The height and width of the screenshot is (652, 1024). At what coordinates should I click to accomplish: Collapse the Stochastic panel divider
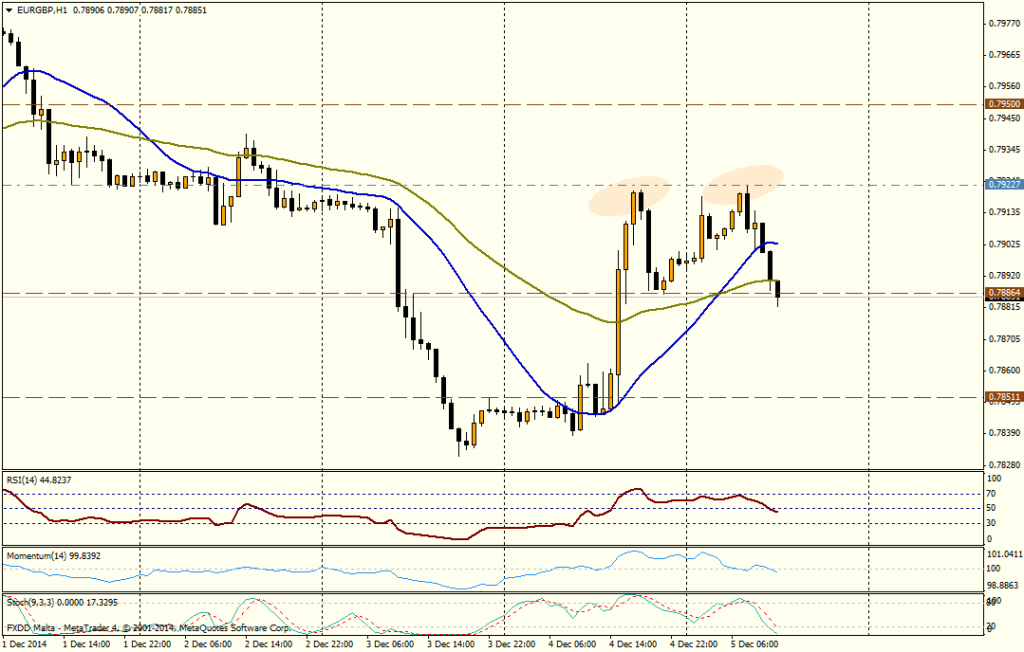500,592
